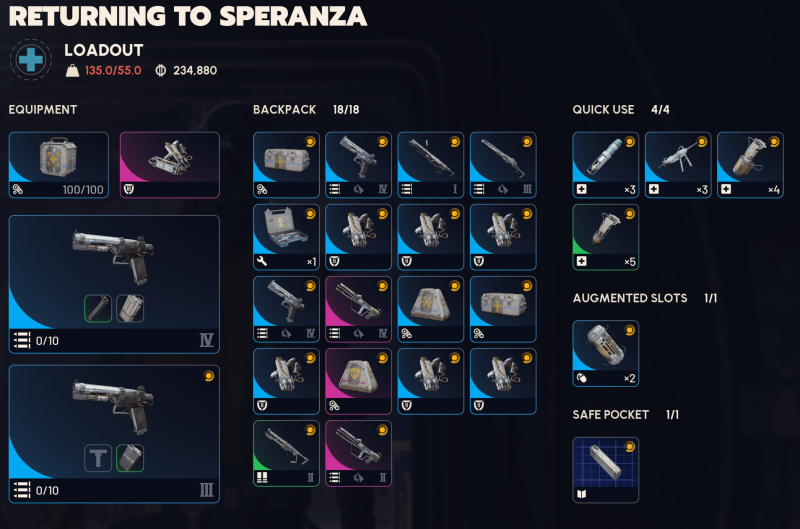
Task: Select the ×4 item in Quick Use
Action: pos(749,165)
